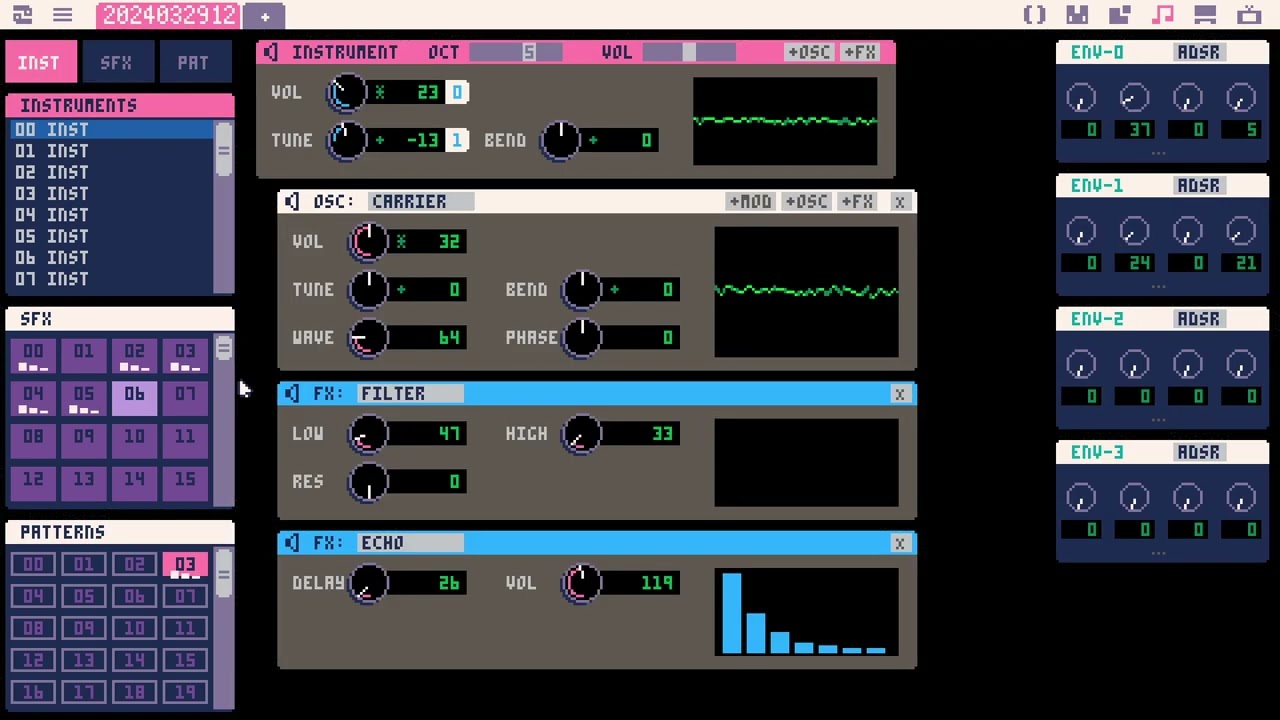This screenshot has height=720, width=1280.
Task: Toggle the OSC VOL multiply mode symbol
Action: tap(401, 242)
